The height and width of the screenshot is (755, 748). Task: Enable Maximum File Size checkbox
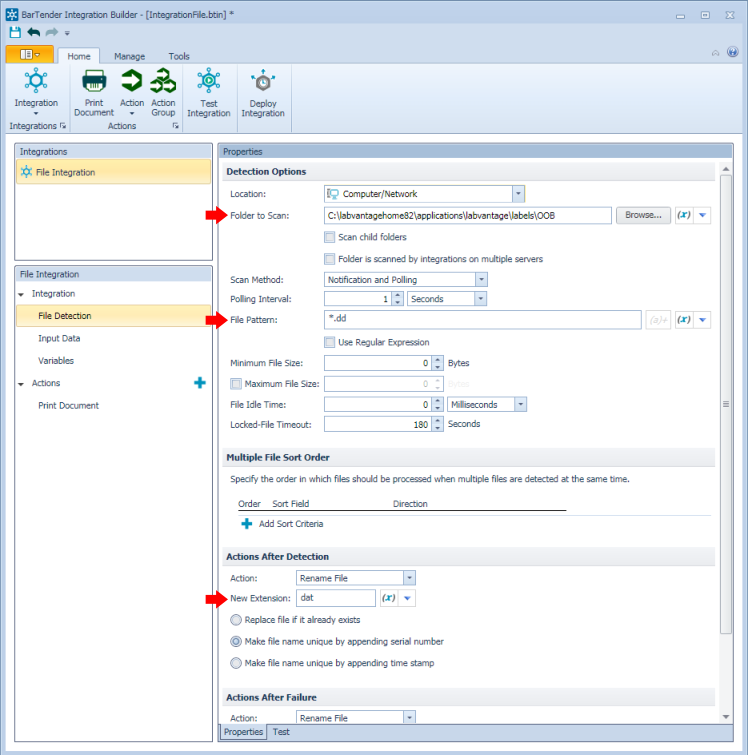[236, 384]
